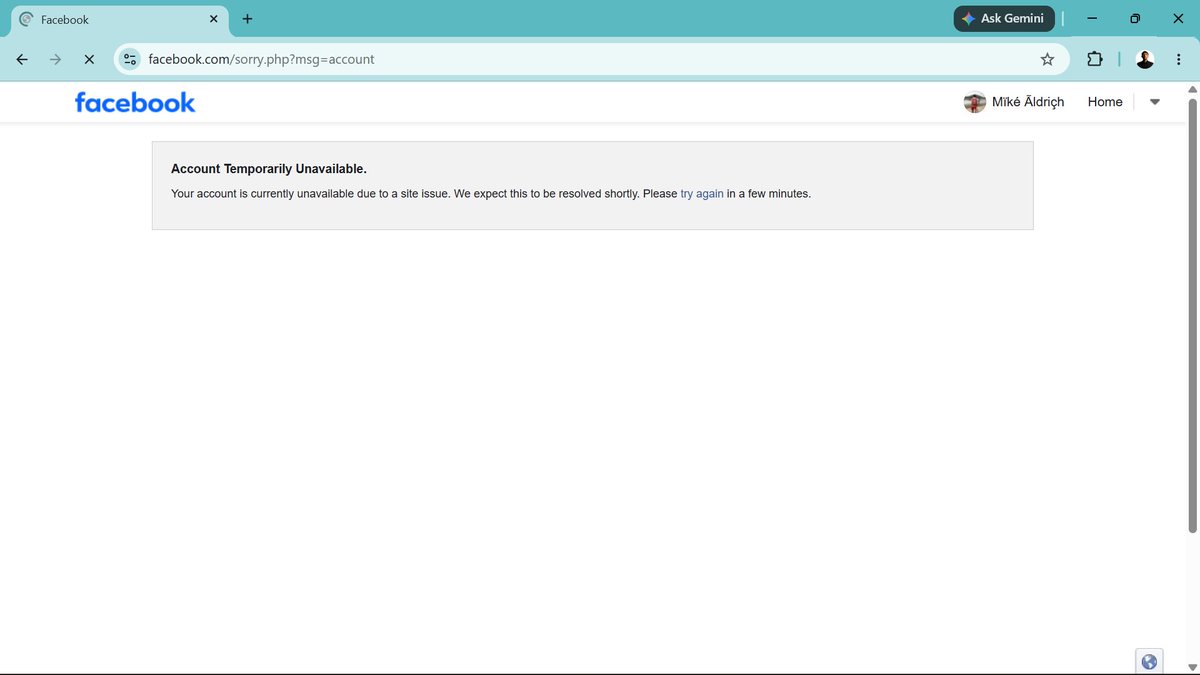This screenshot has height=675, width=1200.
Task: Expand the Facebook account dropdown arrow
Action: (1155, 102)
